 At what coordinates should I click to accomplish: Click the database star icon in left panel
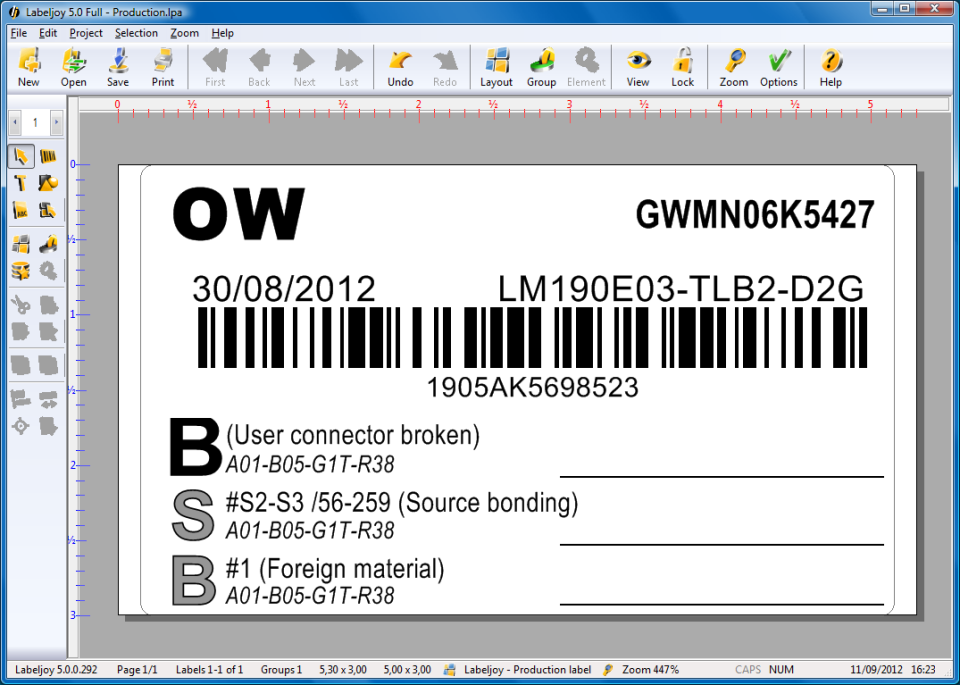(x=21, y=271)
